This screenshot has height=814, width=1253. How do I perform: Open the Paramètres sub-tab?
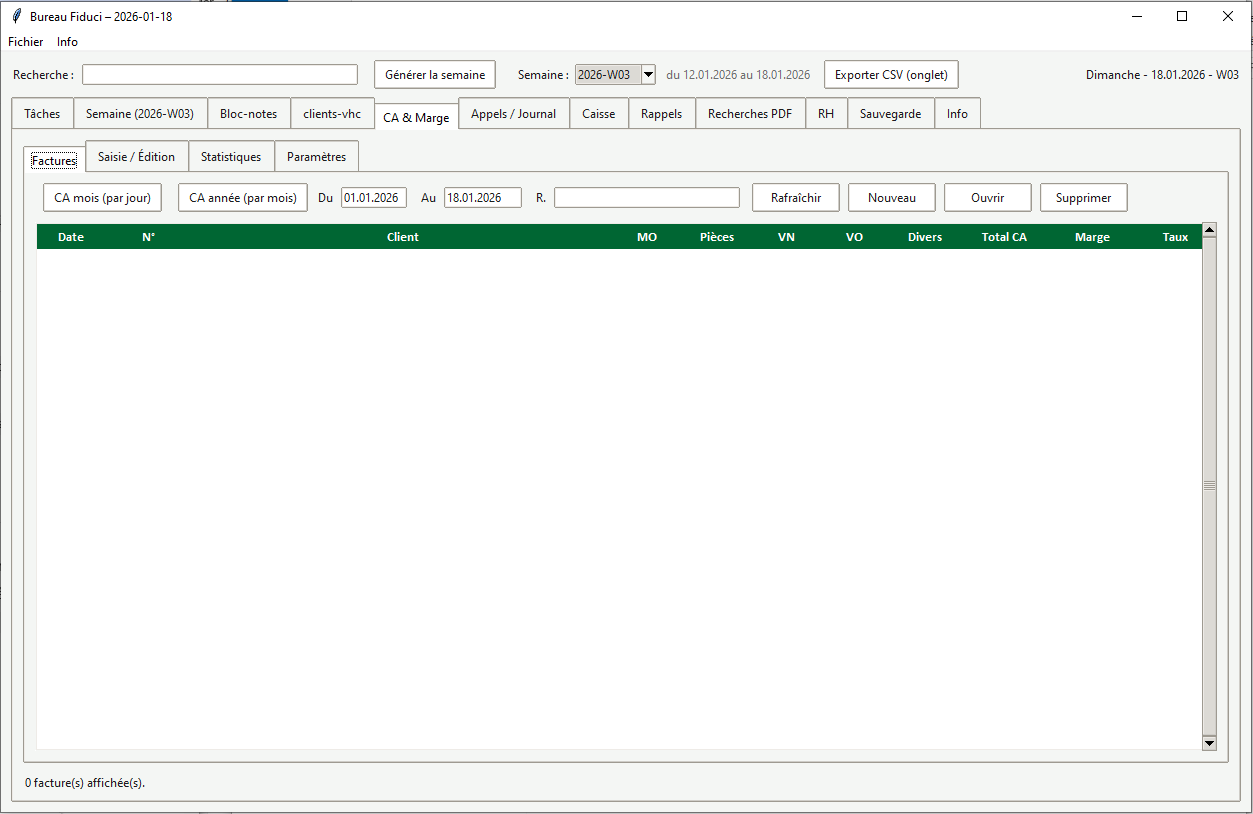[316, 156]
